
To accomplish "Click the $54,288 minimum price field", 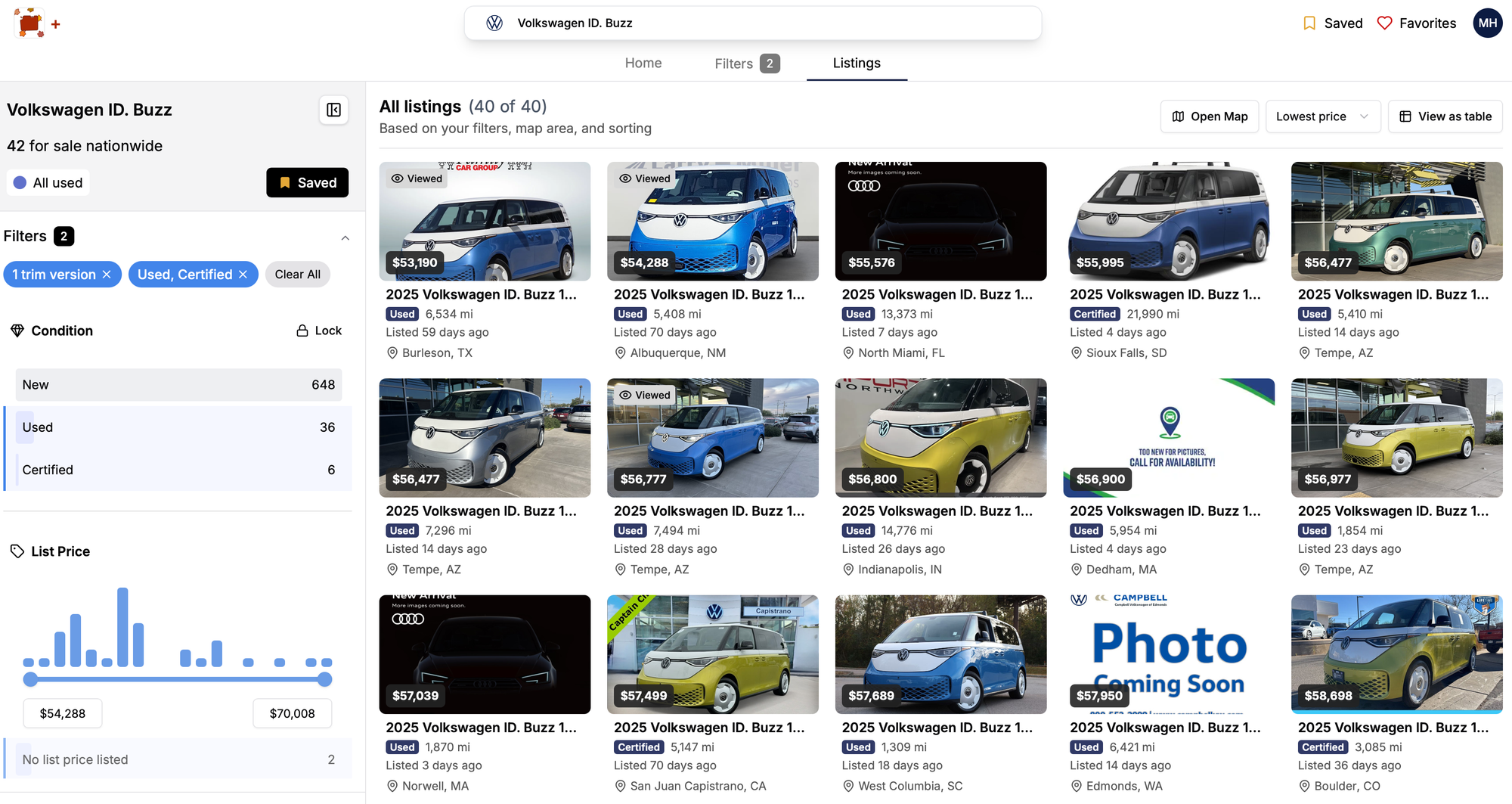I will [63, 713].
